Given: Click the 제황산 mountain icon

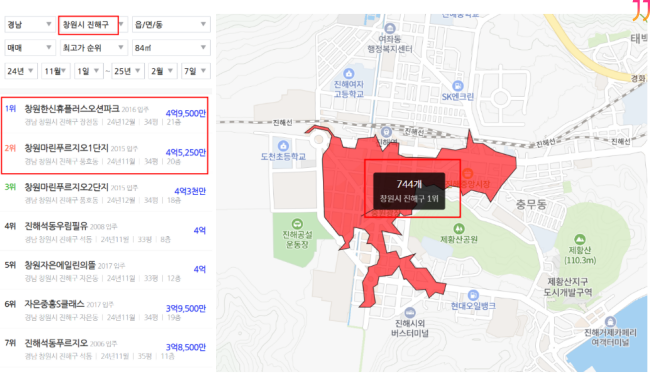Looking at the screenshot, I should tap(580, 239).
